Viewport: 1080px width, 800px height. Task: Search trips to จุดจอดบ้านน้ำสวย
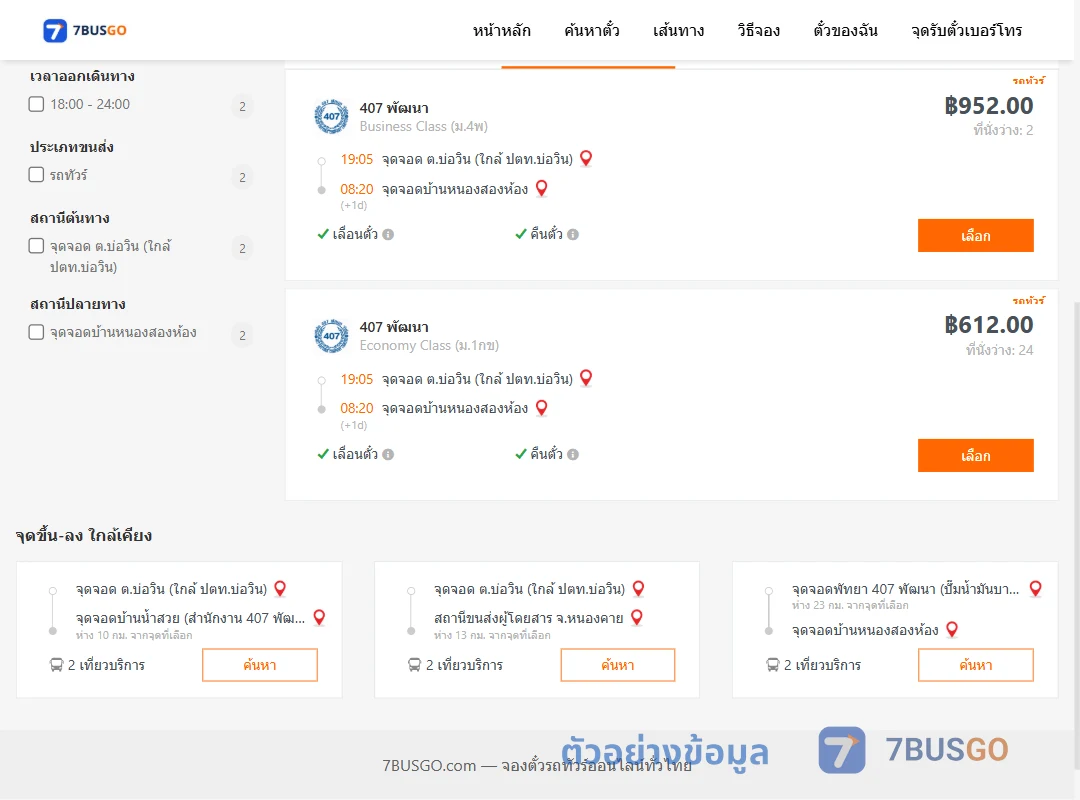point(260,665)
